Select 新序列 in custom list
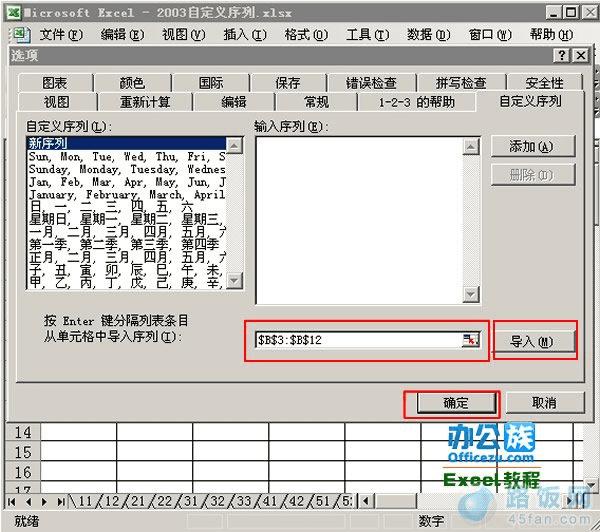600x532 pixels. click(126, 143)
